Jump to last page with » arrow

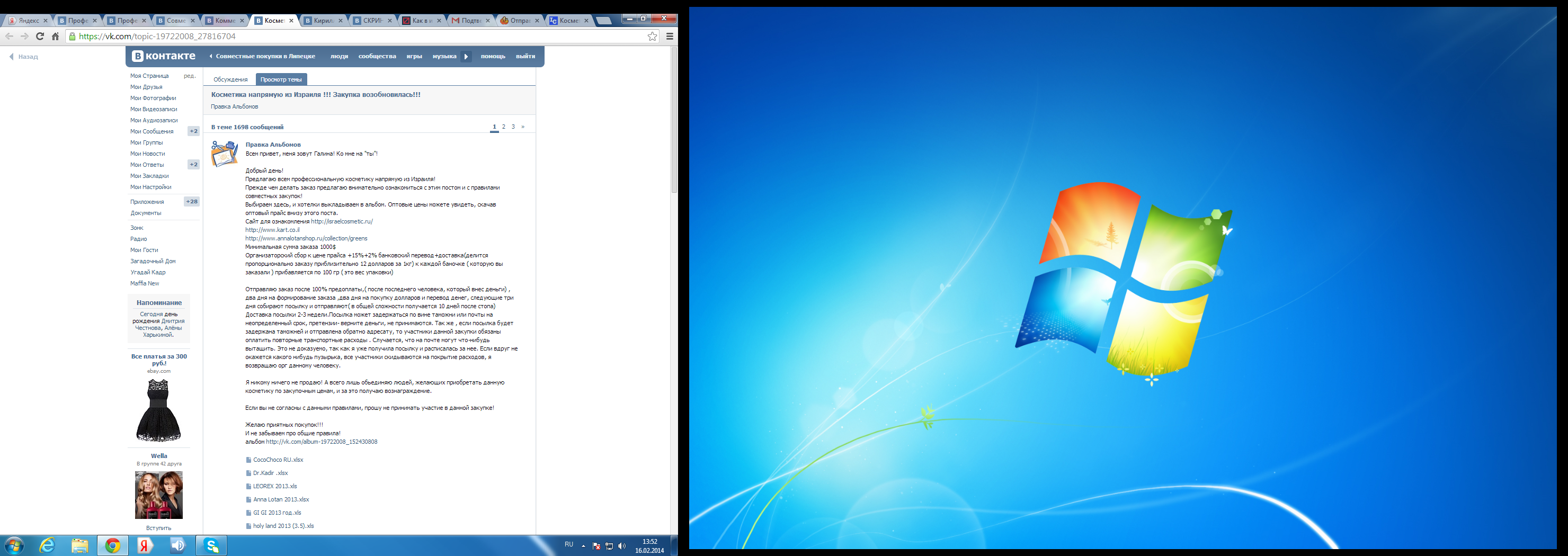523,127
